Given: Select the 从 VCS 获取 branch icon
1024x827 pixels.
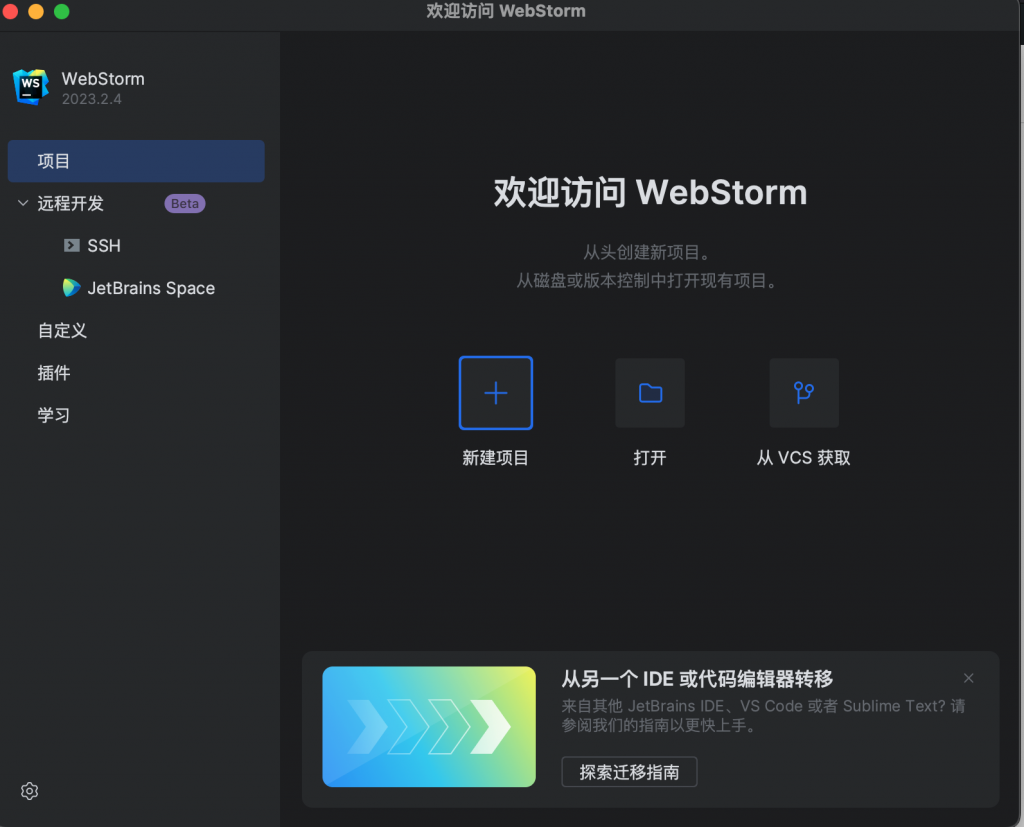Looking at the screenshot, I should tap(803, 392).
